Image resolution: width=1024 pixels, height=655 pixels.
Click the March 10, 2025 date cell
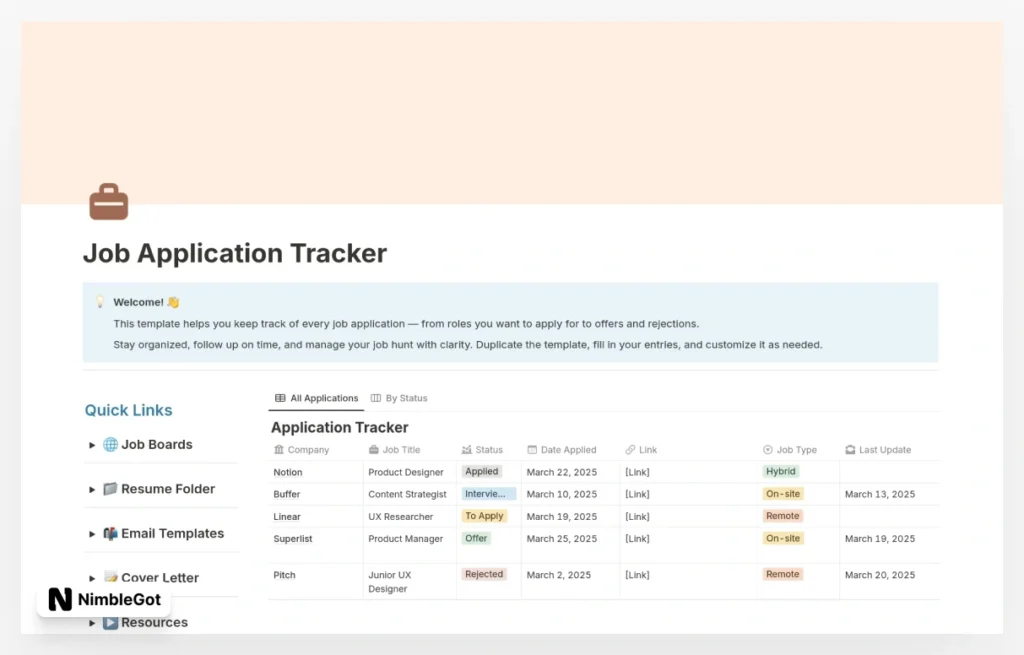[570, 494]
